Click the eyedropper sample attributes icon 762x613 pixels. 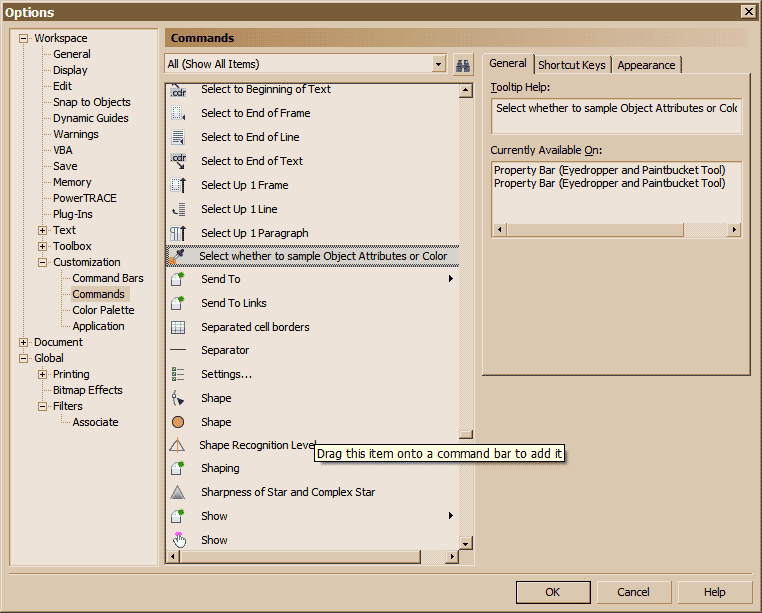pos(176,256)
